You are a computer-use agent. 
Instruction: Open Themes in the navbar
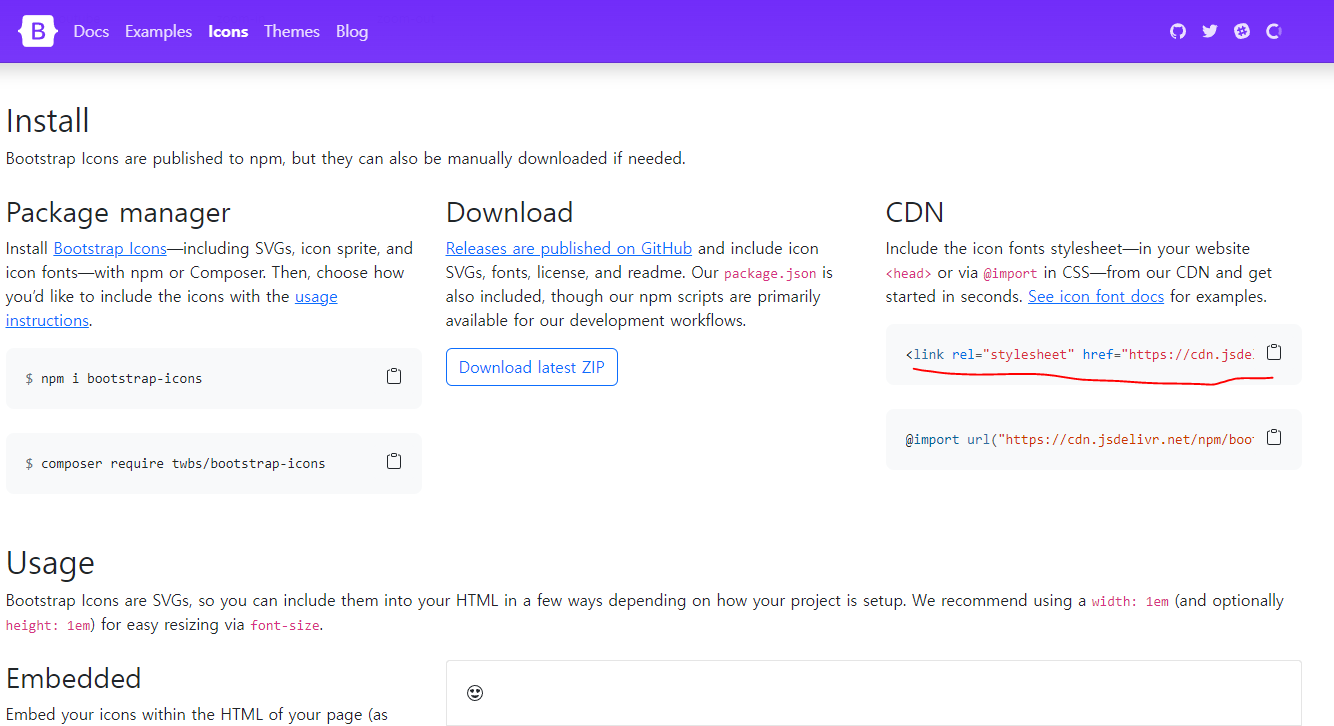pos(292,32)
